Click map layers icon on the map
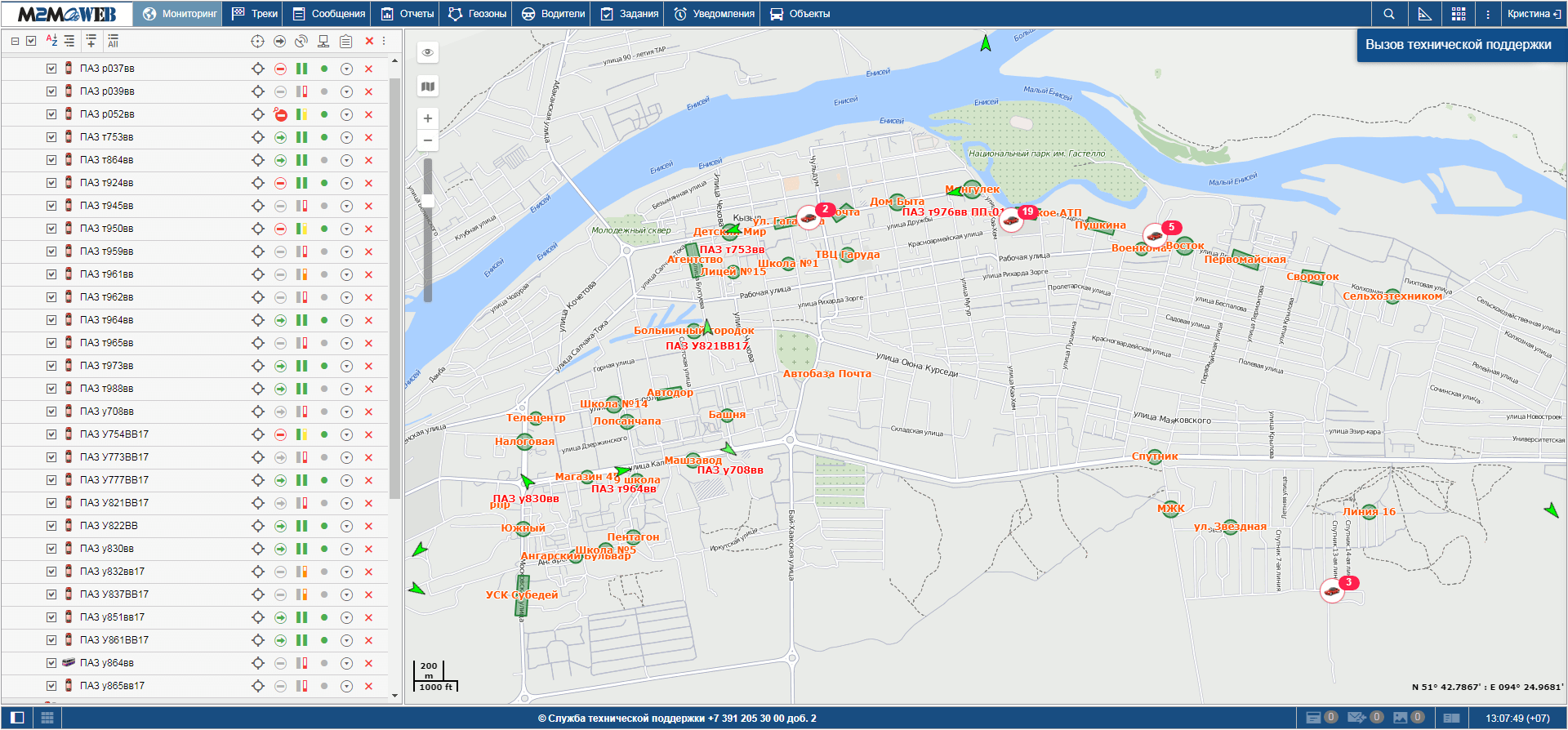Viewport: 1568px width, 730px height. [427, 87]
